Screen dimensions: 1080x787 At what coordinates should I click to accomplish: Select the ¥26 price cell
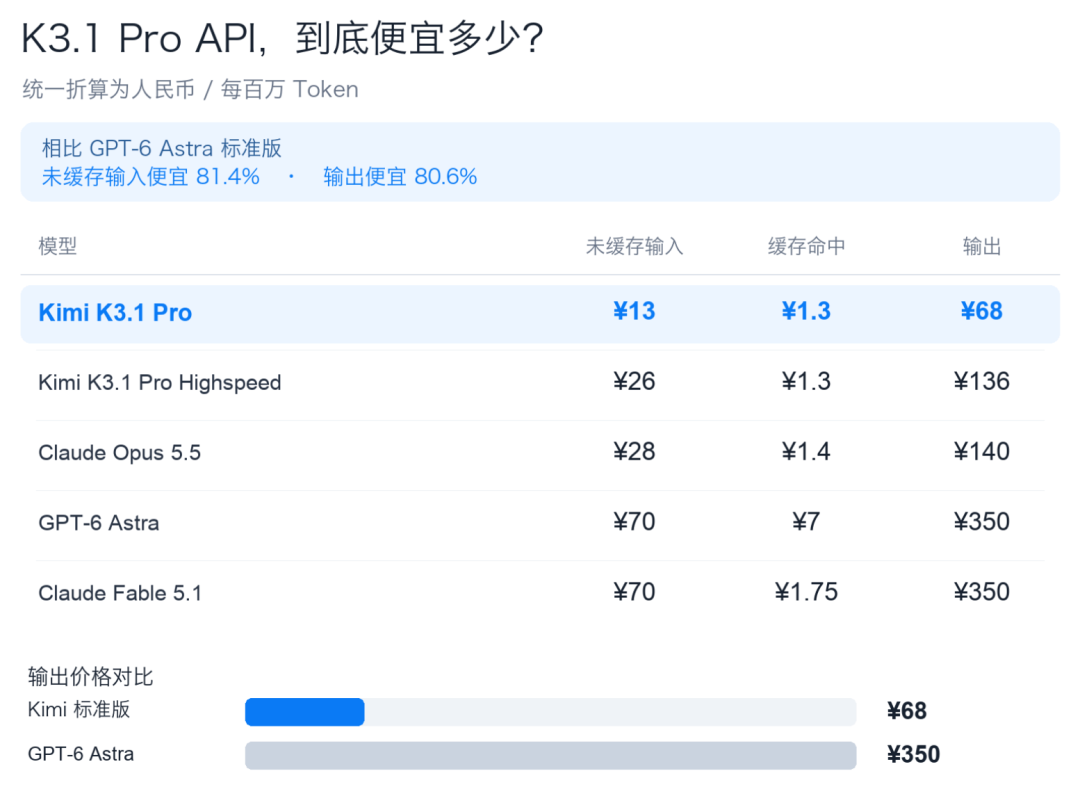[x=634, y=381]
